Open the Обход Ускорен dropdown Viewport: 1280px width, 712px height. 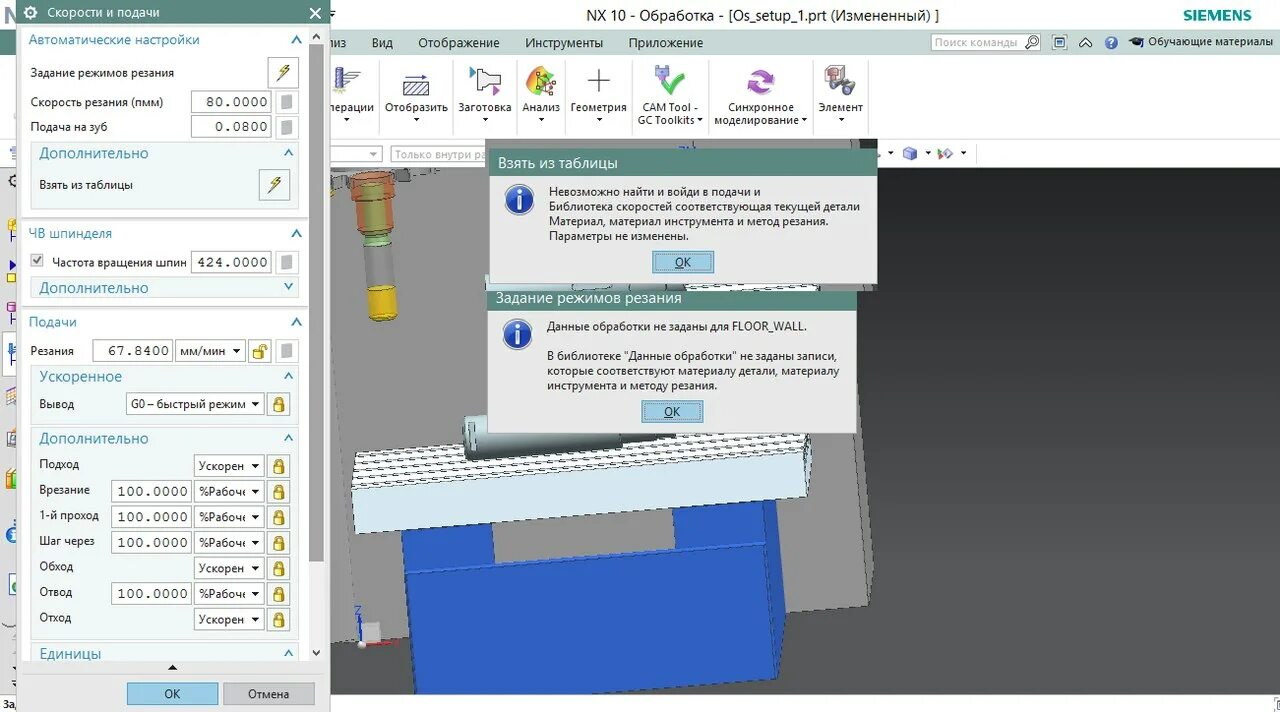pyautogui.click(x=229, y=568)
